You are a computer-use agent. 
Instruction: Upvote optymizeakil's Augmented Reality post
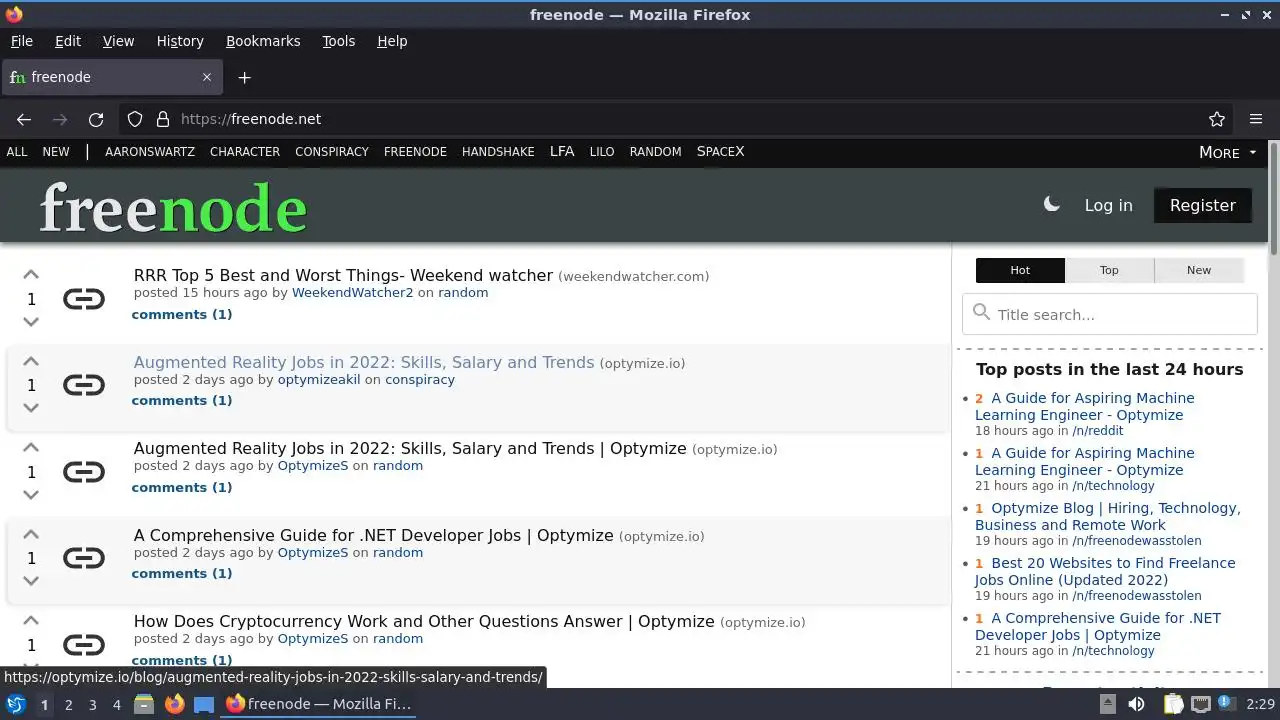pos(31,361)
